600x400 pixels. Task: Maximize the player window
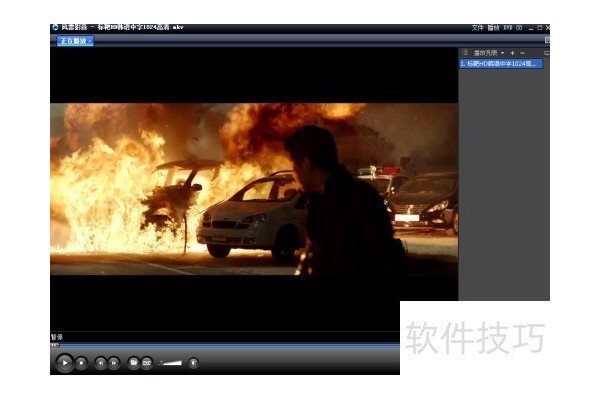pos(540,28)
